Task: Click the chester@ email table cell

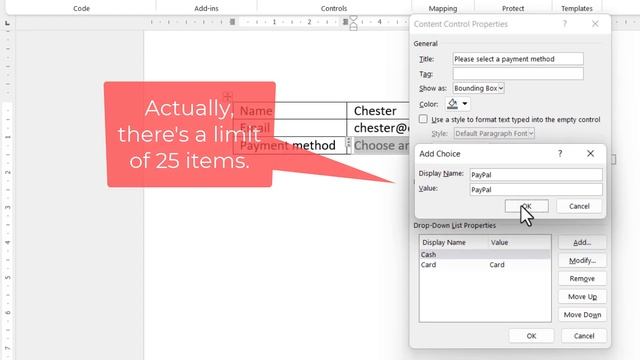Action: [378, 128]
